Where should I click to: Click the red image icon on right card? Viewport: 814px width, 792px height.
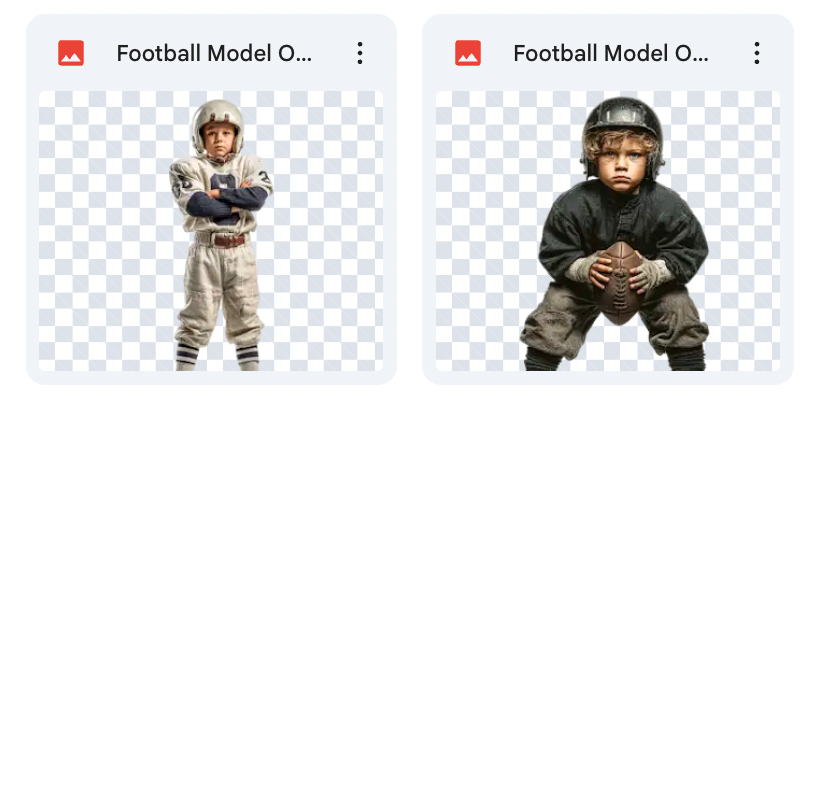pyautogui.click(x=468, y=53)
